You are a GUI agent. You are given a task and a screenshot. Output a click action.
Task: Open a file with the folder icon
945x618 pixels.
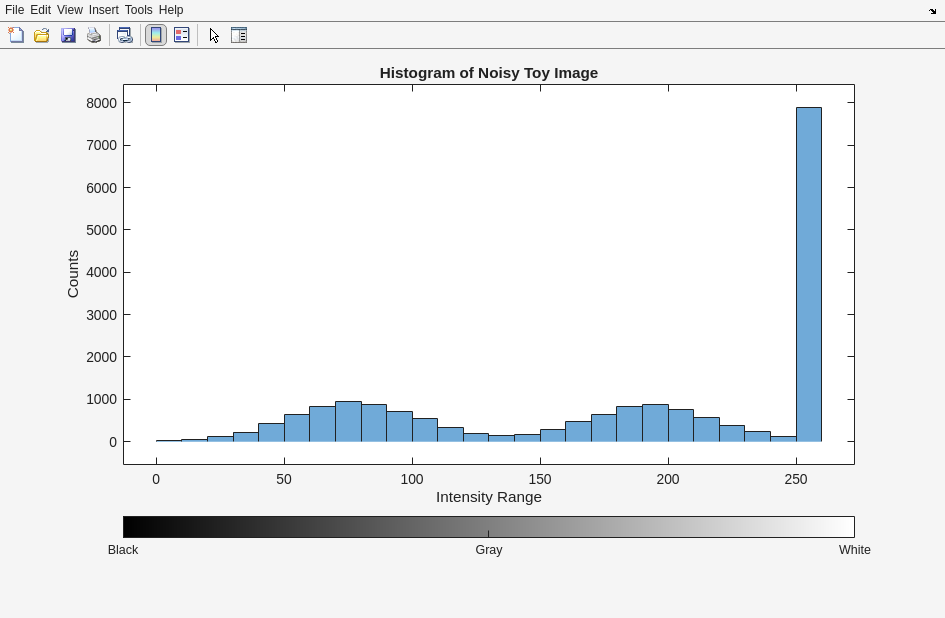tap(42, 35)
